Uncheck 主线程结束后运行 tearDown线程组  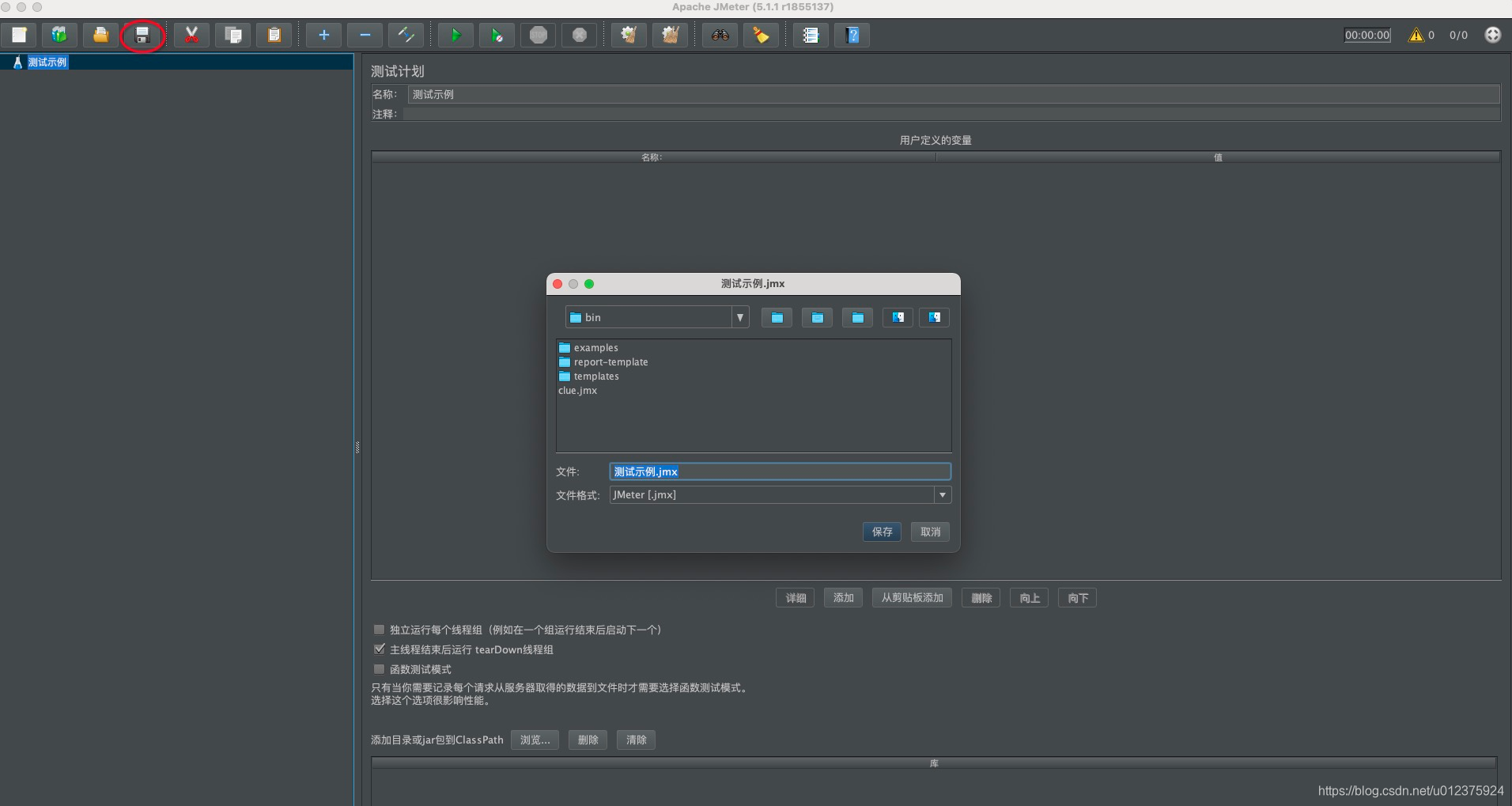(379, 649)
